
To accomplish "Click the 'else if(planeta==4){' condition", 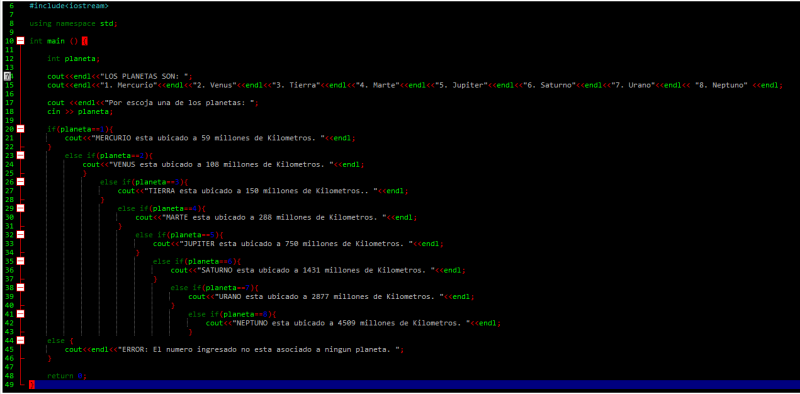I will [162, 208].
